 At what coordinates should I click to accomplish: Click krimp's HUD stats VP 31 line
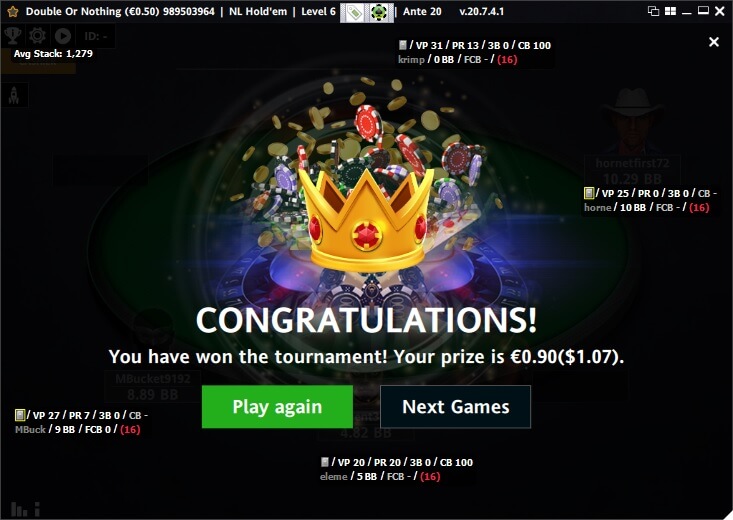pos(480,45)
